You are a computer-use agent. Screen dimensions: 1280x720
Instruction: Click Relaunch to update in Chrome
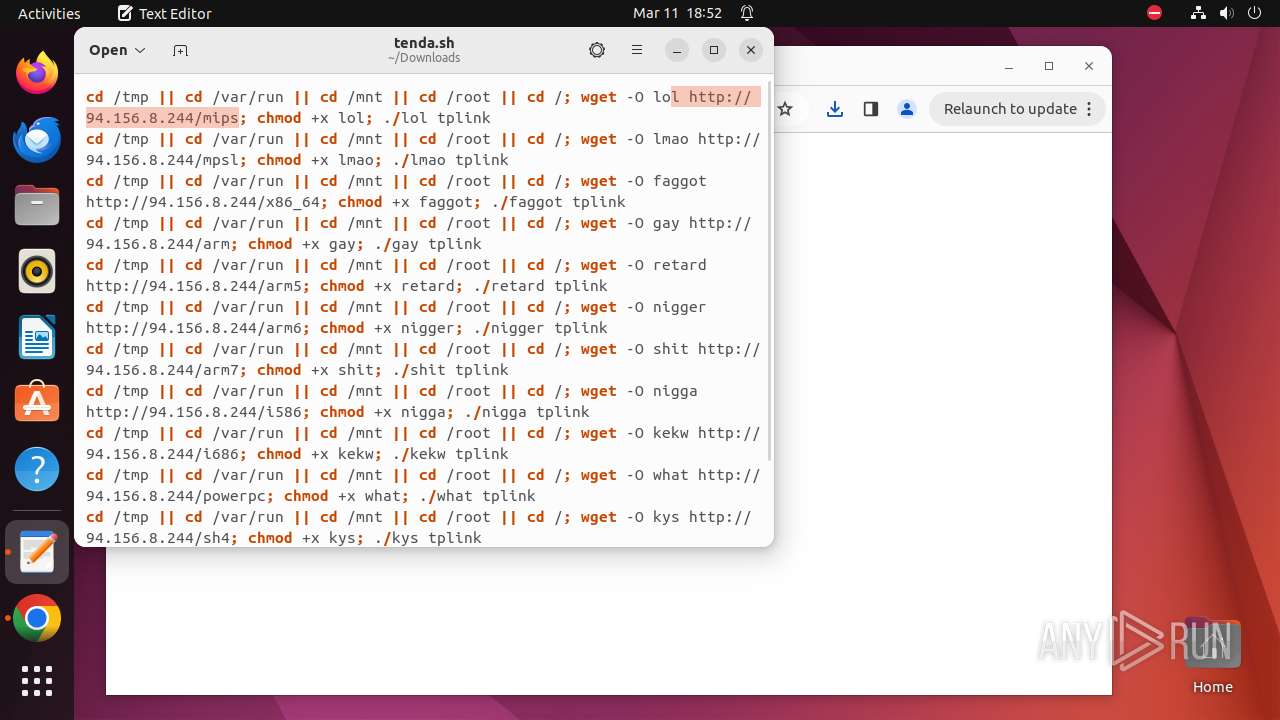pyautogui.click(x=1010, y=109)
